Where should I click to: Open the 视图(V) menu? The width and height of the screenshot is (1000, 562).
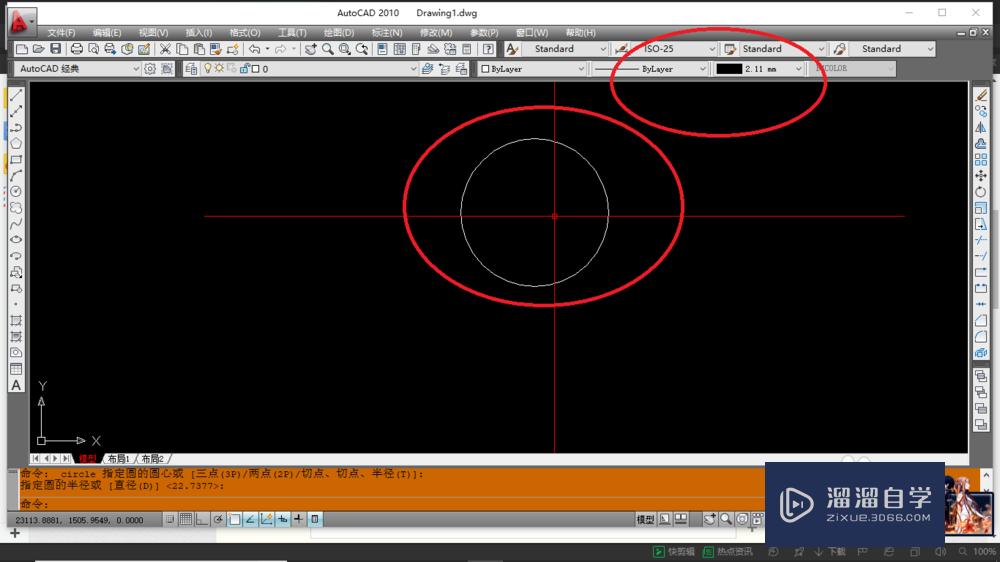pos(154,33)
